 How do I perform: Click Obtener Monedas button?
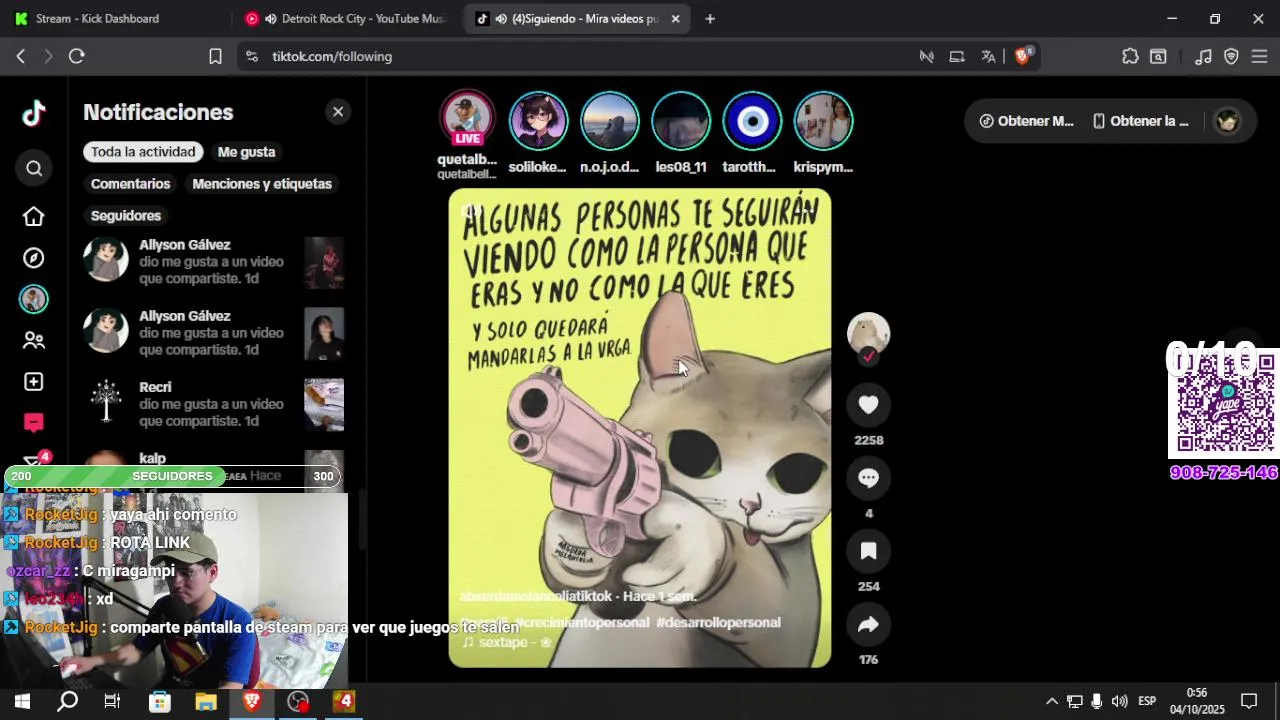click(x=1027, y=121)
